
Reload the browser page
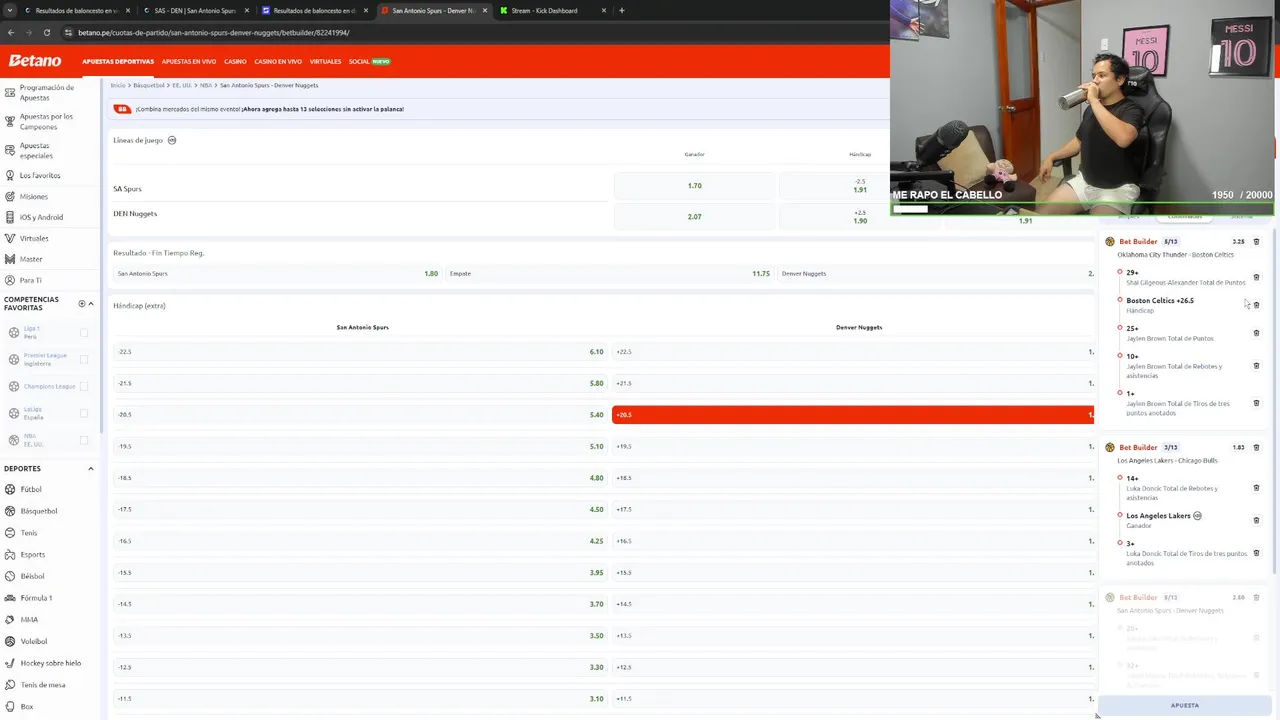point(46,32)
